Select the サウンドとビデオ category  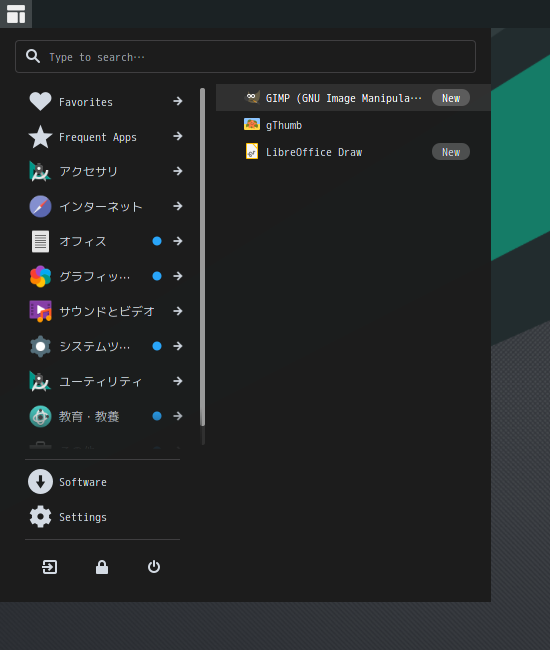pyautogui.click(x=106, y=311)
